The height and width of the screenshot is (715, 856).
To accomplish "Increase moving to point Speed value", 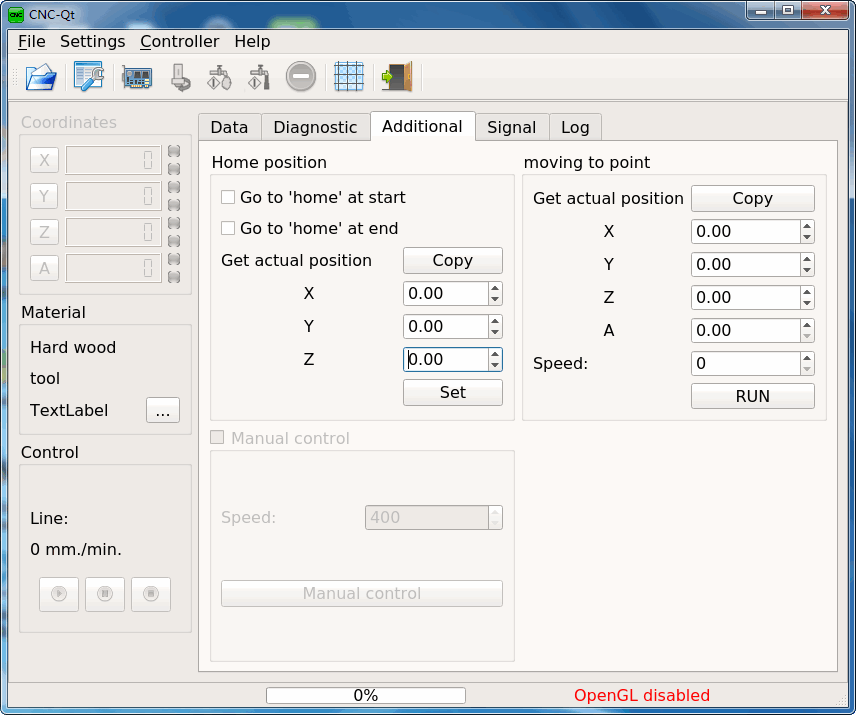I will [807, 358].
